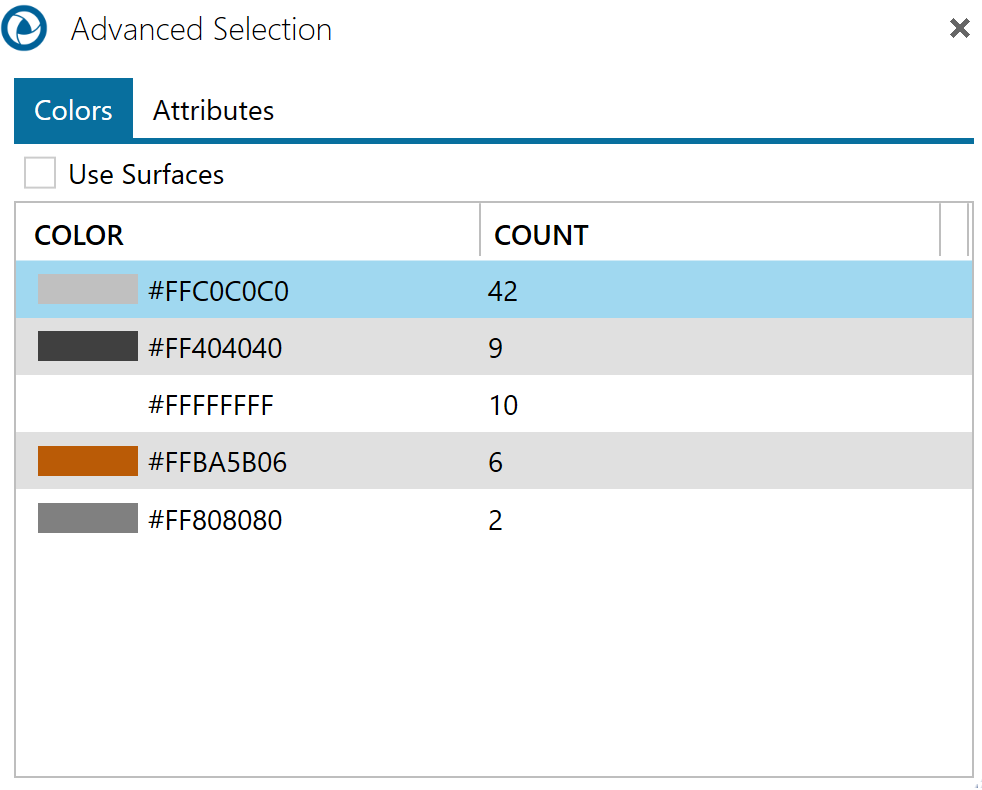The height and width of the screenshot is (790, 982).
Task: Enable the Use Surfaces checkbox
Action: (x=40, y=174)
